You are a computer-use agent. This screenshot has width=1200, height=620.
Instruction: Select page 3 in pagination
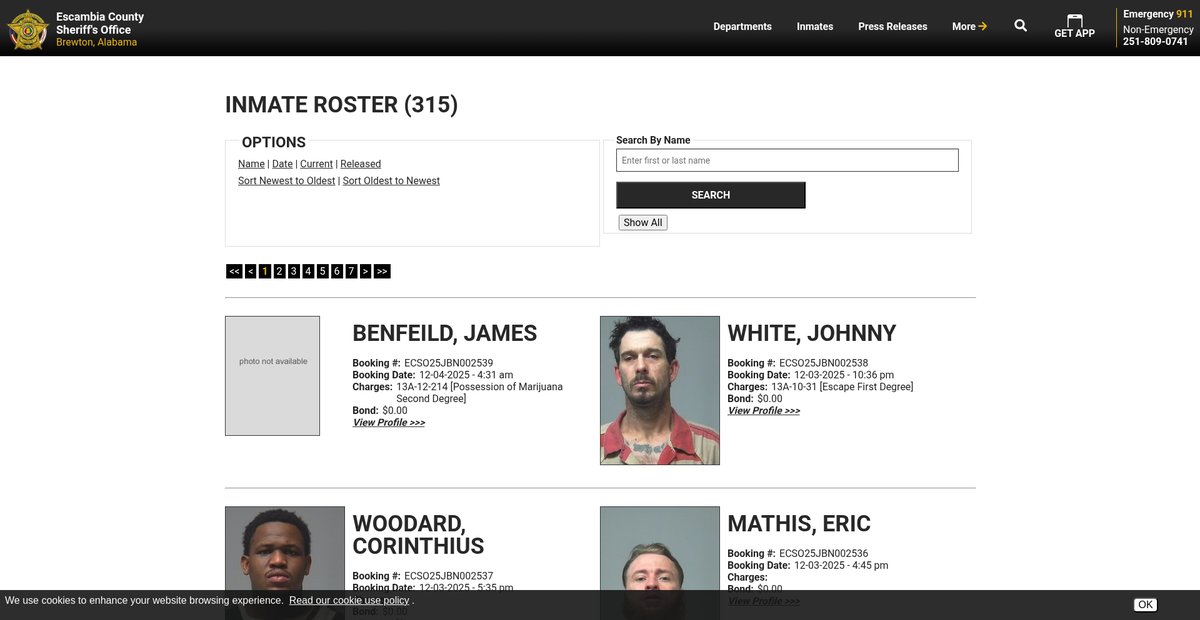(x=294, y=271)
